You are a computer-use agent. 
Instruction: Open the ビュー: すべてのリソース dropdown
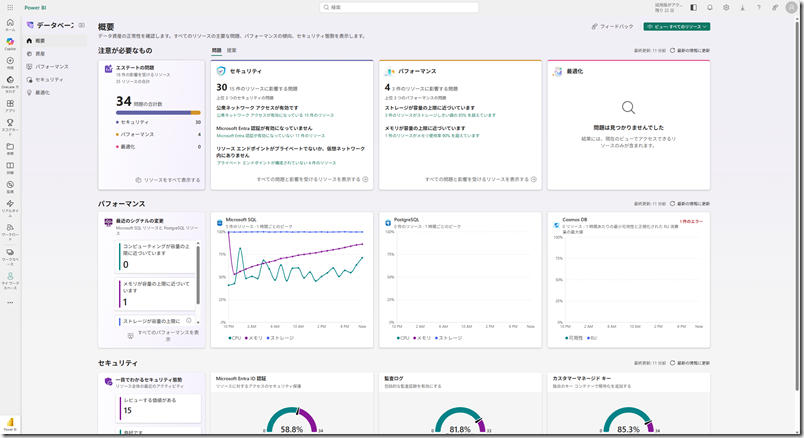pyautogui.click(x=676, y=27)
